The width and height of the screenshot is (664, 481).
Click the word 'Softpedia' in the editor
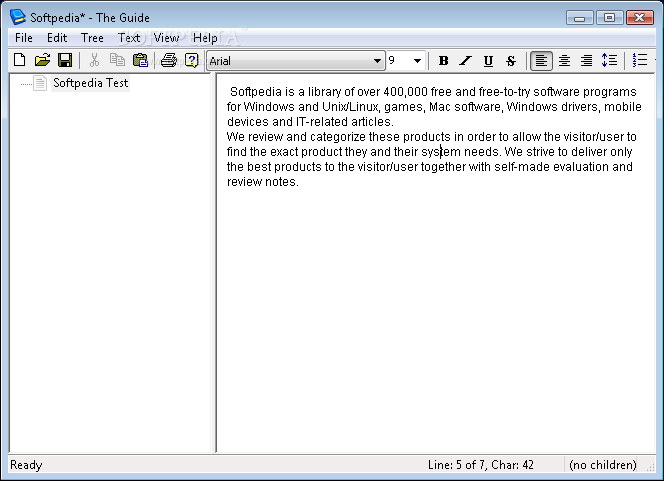[256, 92]
